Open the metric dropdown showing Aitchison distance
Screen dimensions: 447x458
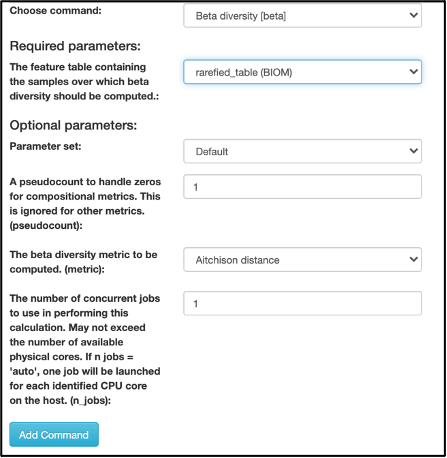pyautogui.click(x=302, y=260)
